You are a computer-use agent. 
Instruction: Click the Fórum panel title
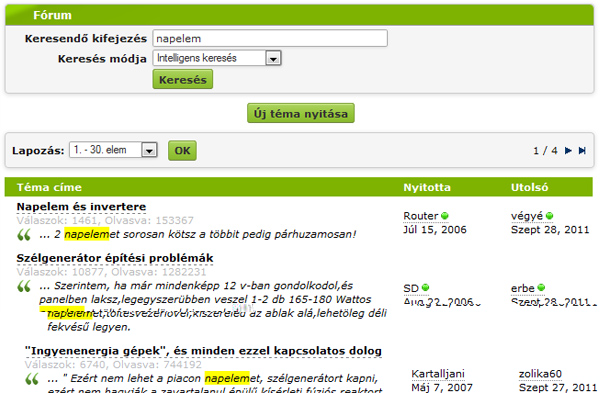coord(52,15)
